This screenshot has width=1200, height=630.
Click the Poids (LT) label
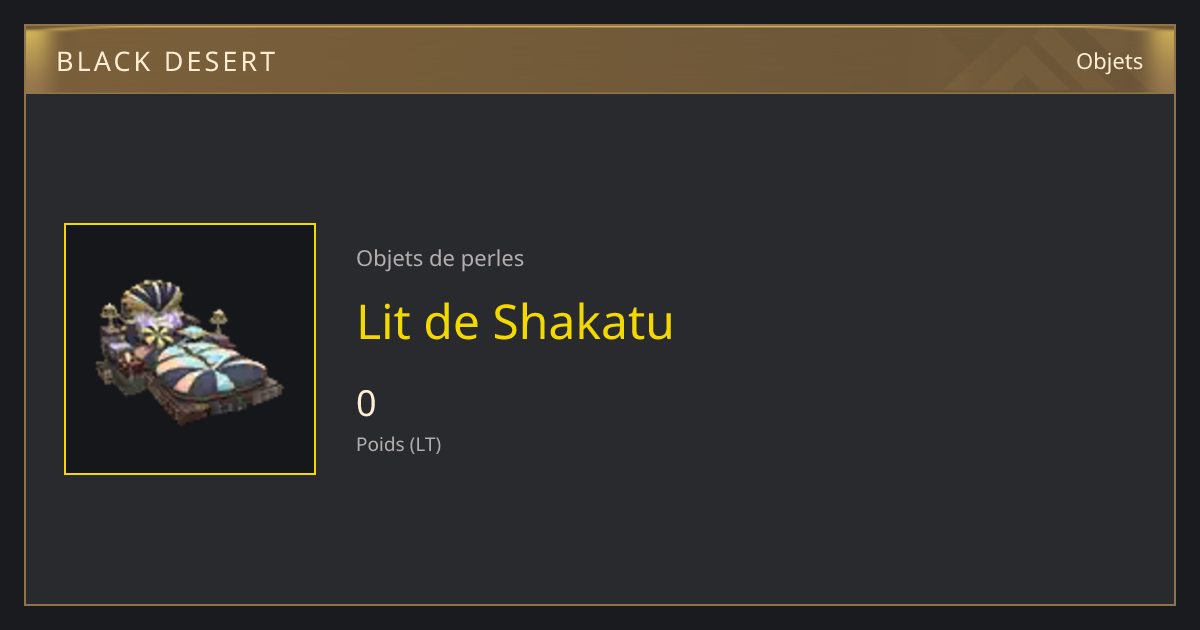click(x=399, y=444)
